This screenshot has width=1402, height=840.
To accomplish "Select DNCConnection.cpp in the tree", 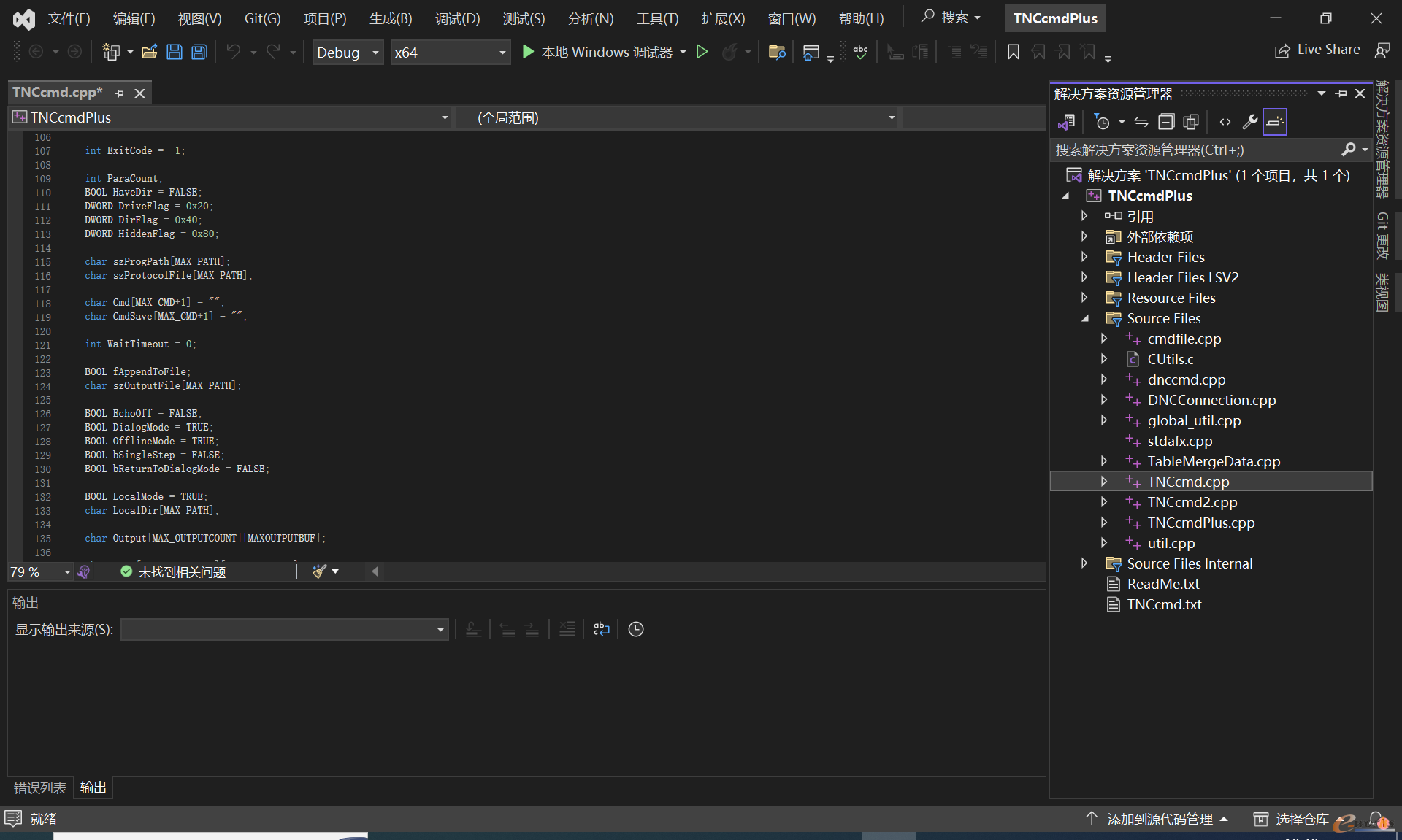I will pos(1211,400).
